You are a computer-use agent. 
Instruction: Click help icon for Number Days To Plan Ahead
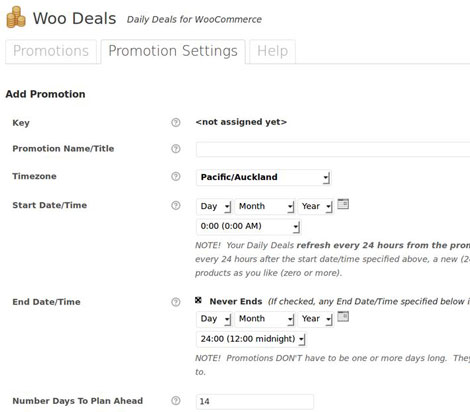pos(176,401)
